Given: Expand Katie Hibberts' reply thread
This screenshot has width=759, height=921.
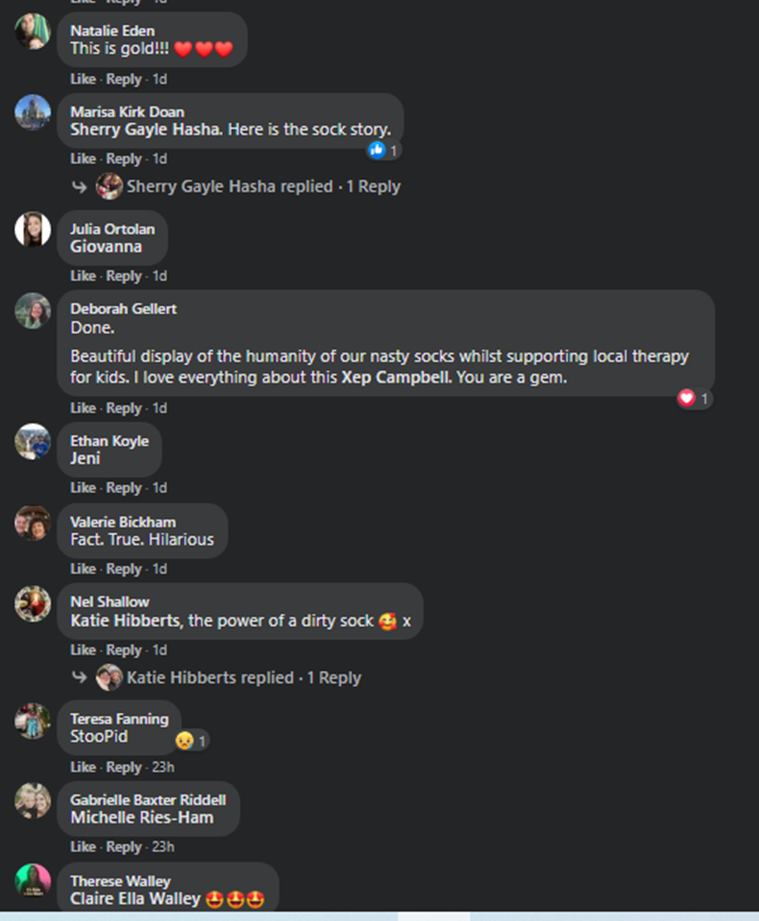Looking at the screenshot, I should click(x=229, y=677).
